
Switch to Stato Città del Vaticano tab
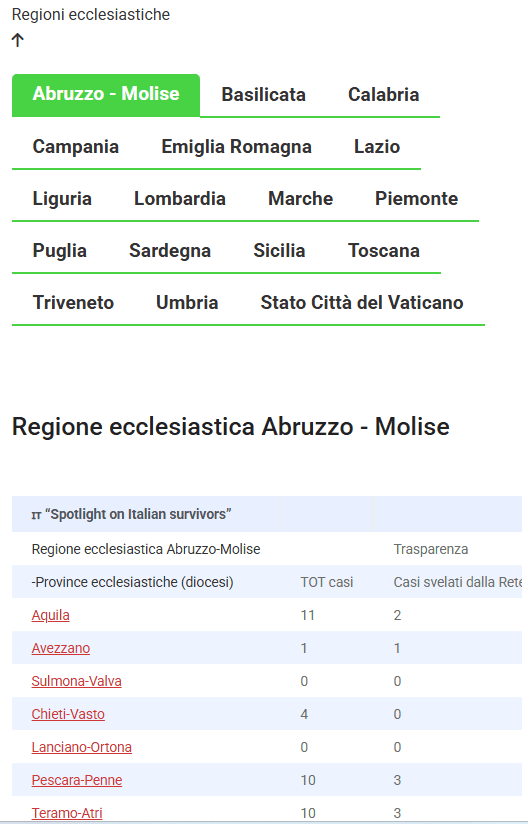click(362, 303)
